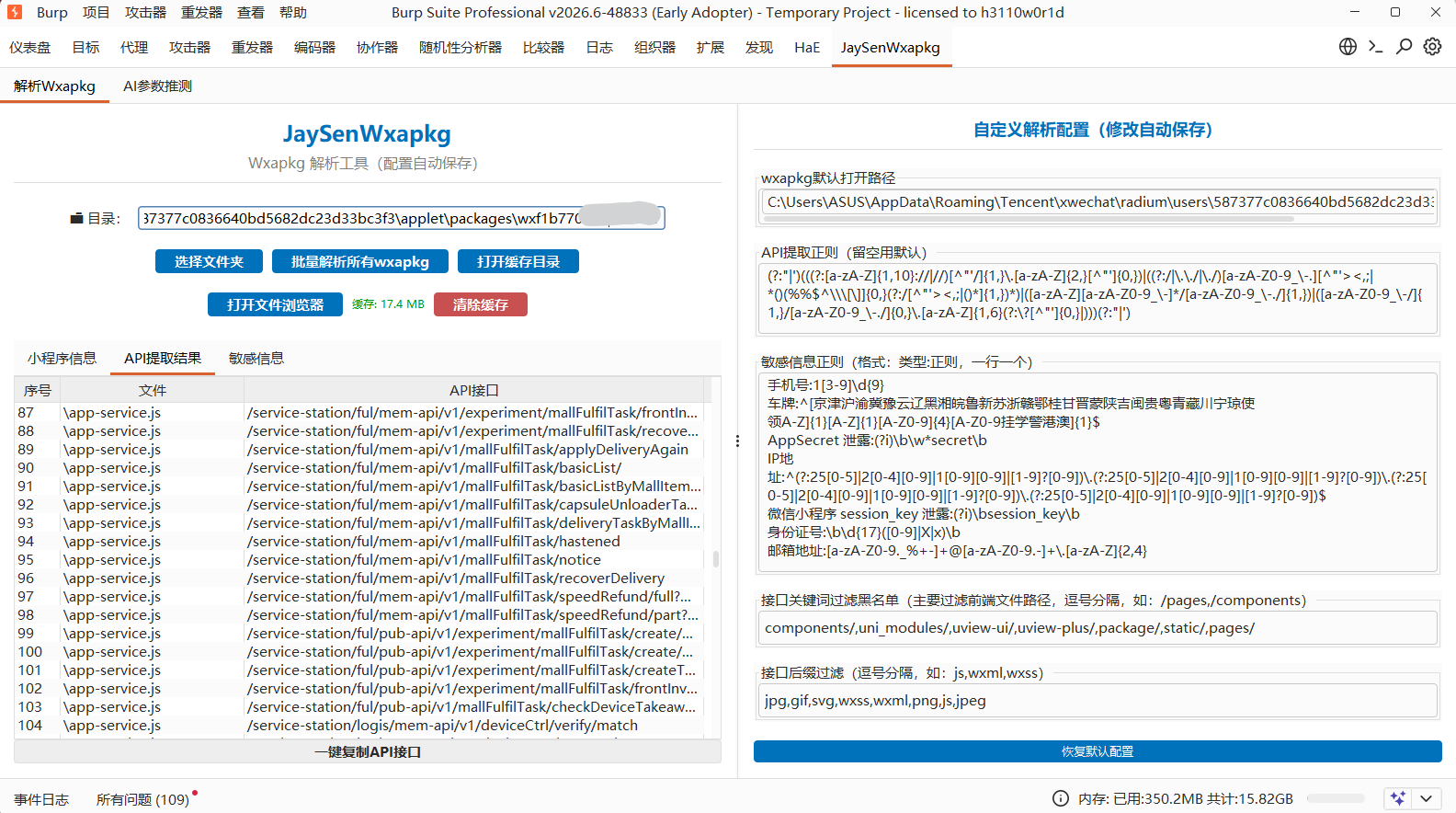Screen dimensions: 1456x813
Task: Expand the status bar chevron dropdown
Action: 1426,798
